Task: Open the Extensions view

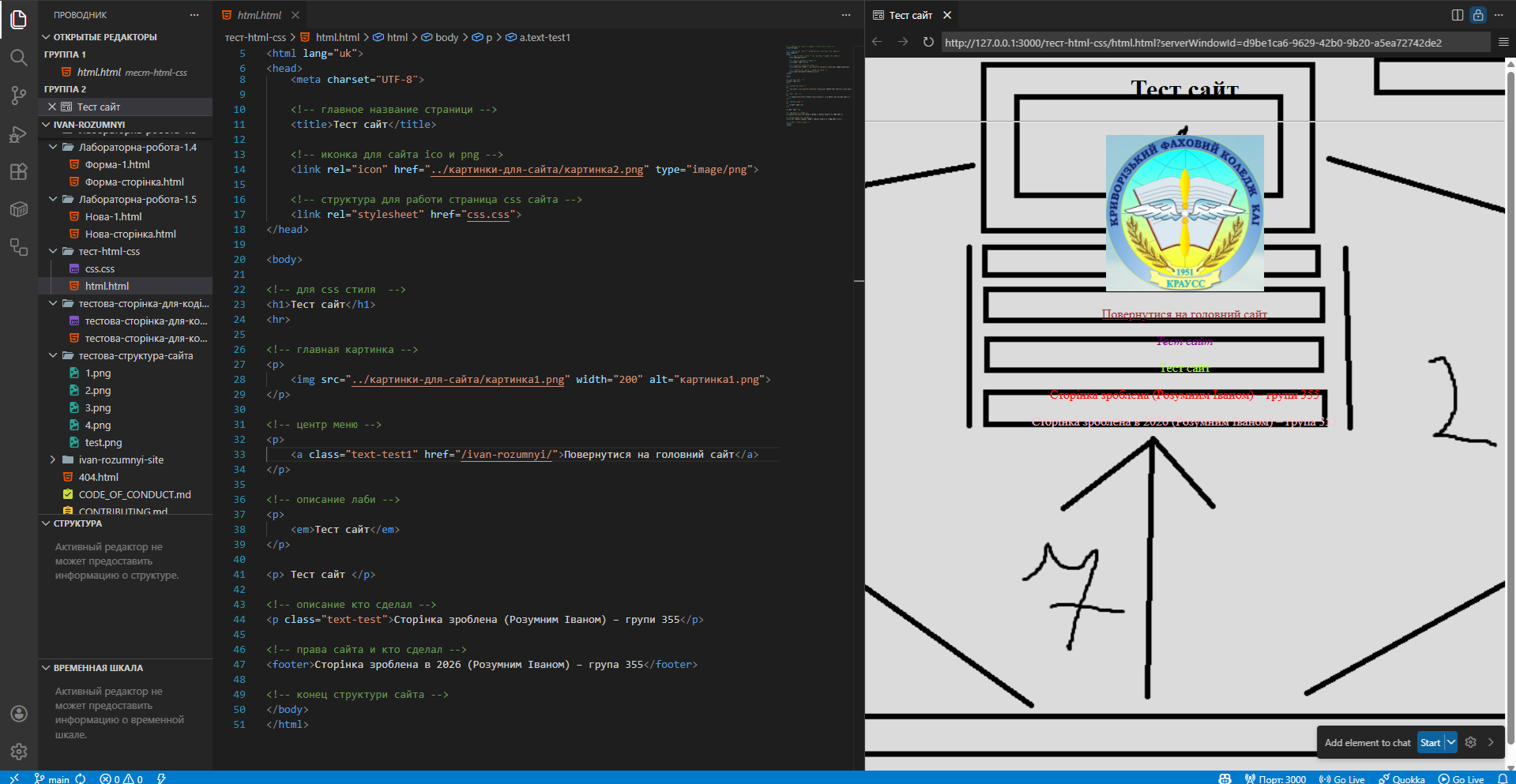Action: tap(19, 172)
